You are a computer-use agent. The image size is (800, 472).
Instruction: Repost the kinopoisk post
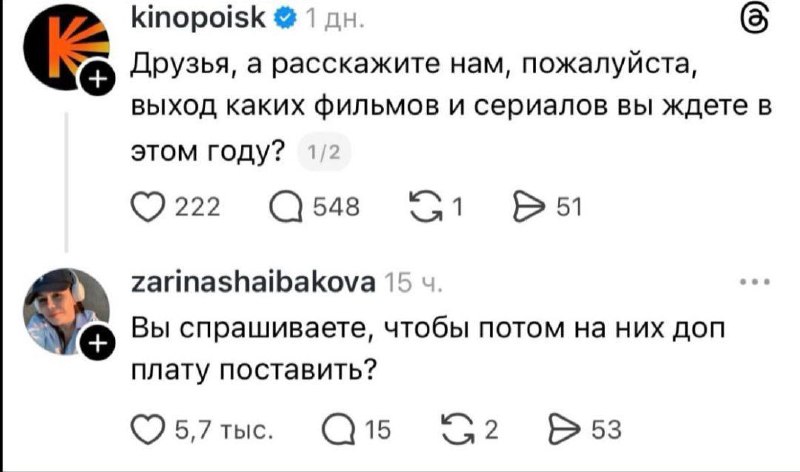pyautogui.click(x=421, y=207)
